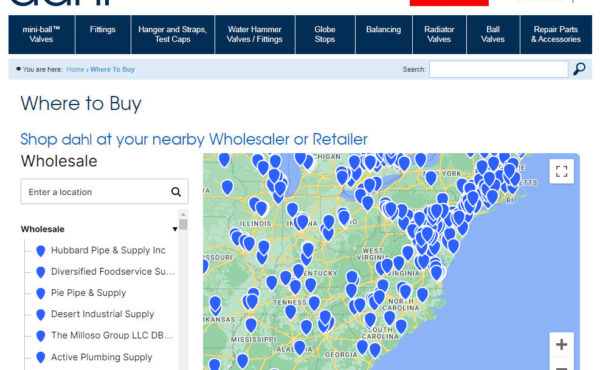
Task: Open the Fittings menu item
Action: point(103,34)
